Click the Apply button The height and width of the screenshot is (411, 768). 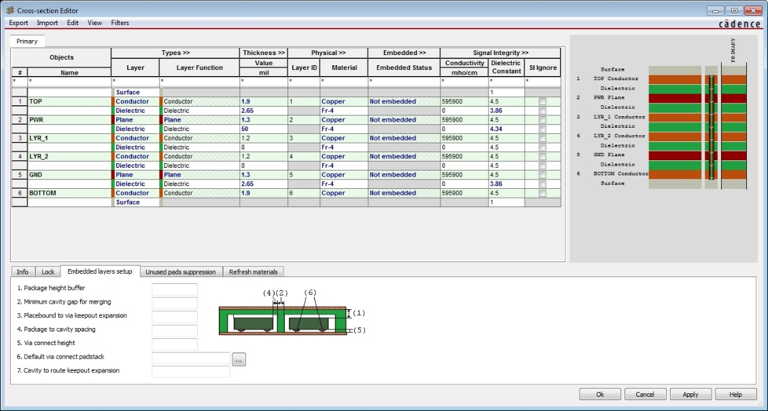point(691,394)
